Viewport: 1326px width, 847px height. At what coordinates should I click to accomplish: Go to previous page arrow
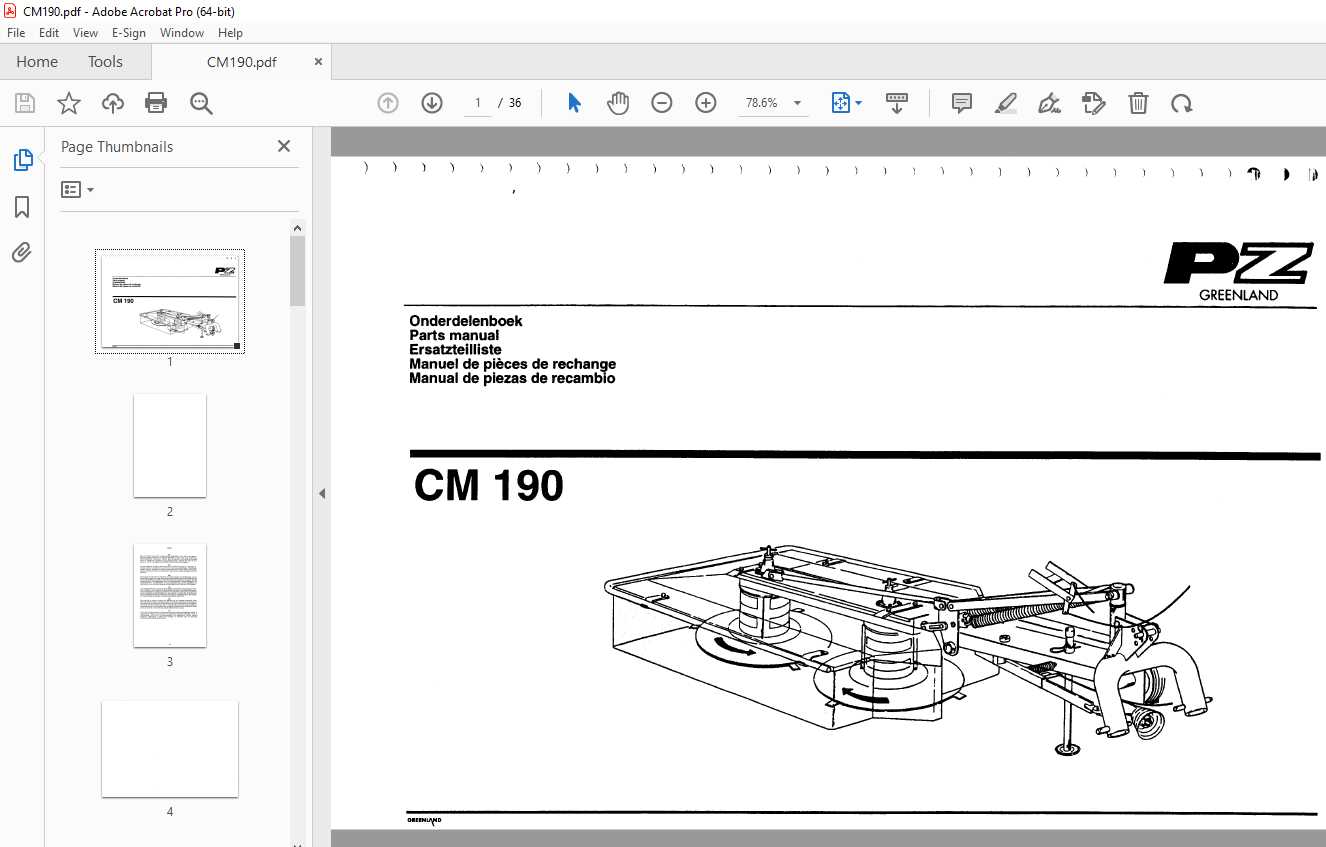(388, 103)
